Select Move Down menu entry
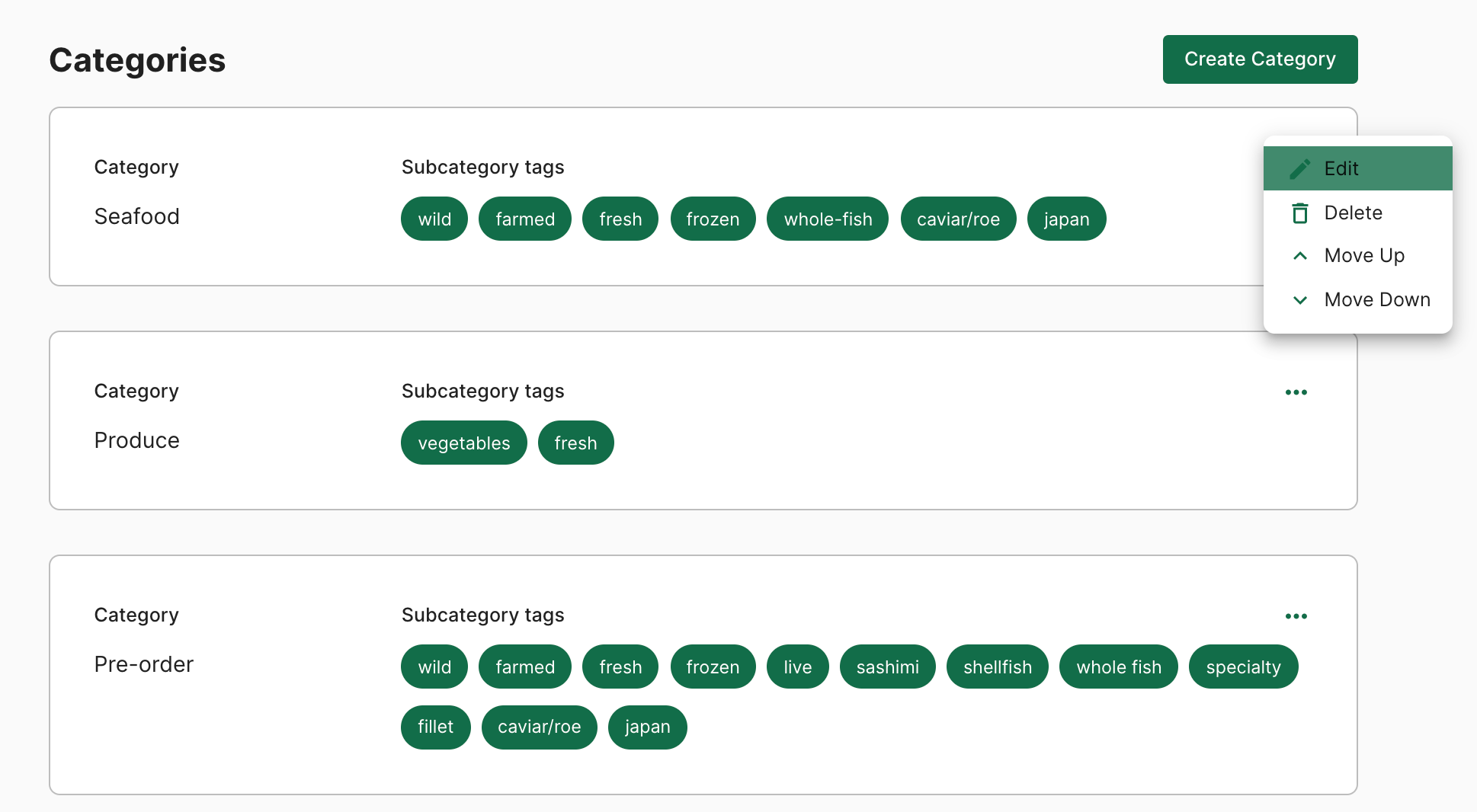The image size is (1477, 812). pyautogui.click(x=1357, y=300)
